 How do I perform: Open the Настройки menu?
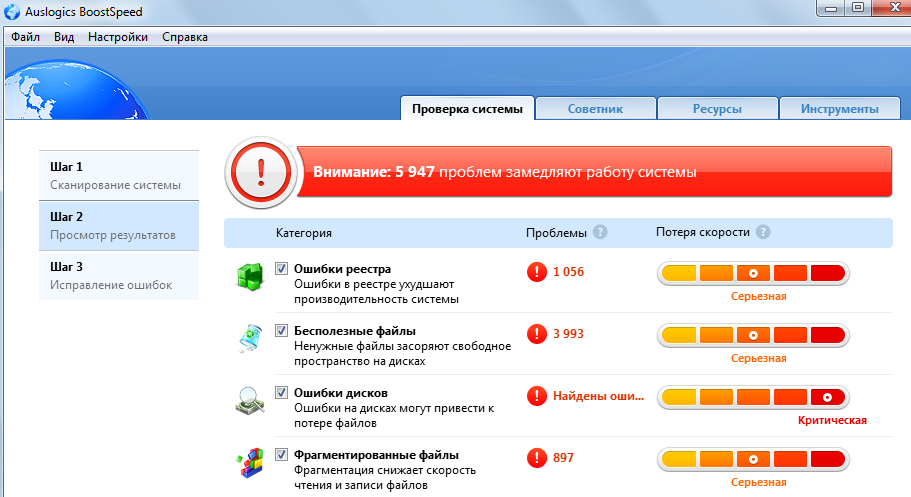tap(118, 37)
